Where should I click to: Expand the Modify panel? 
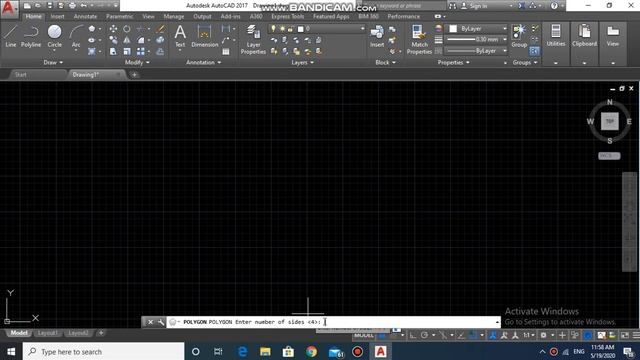tap(137, 62)
